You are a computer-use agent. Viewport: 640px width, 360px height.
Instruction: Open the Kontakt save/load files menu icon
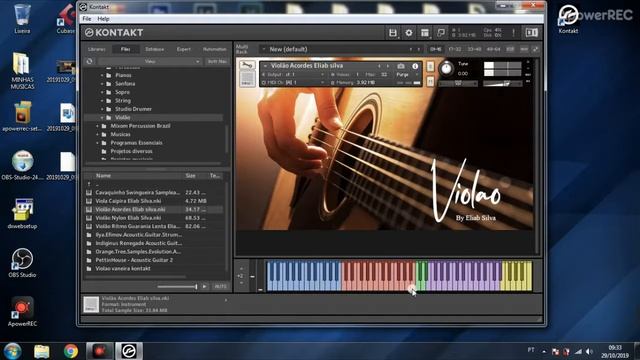pos(393,33)
